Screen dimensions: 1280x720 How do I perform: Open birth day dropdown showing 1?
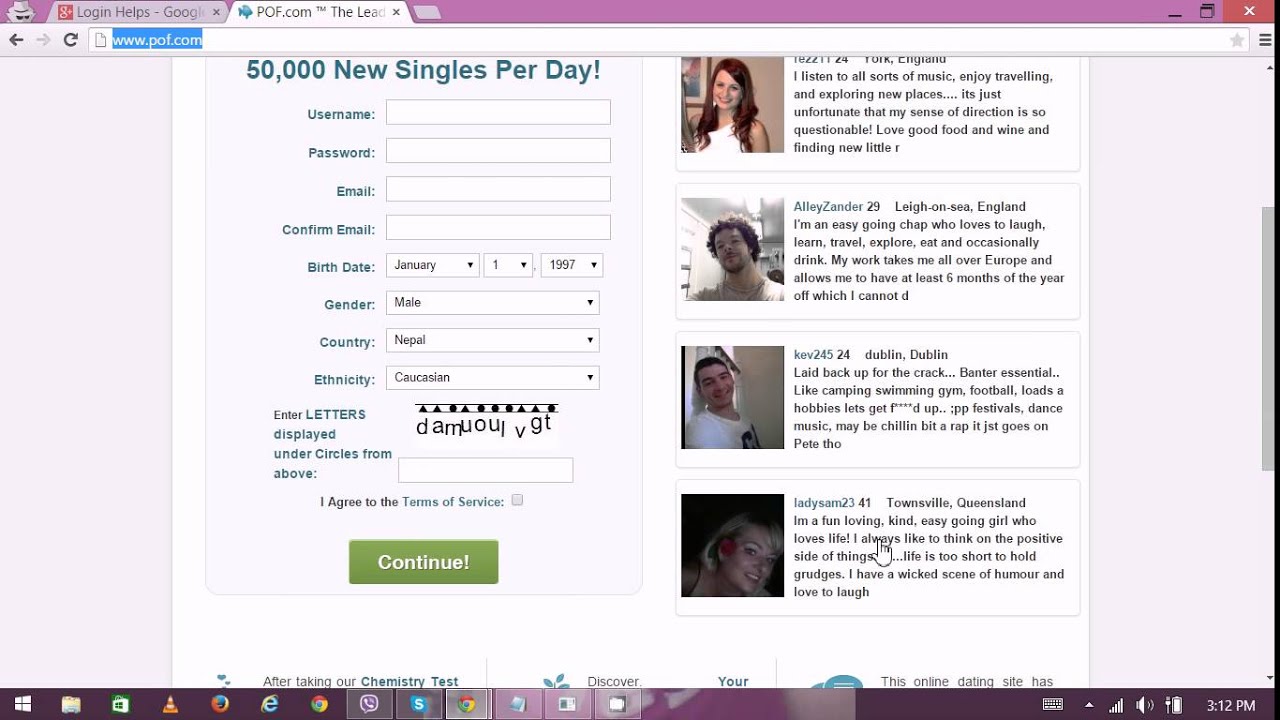pyautogui.click(x=508, y=265)
